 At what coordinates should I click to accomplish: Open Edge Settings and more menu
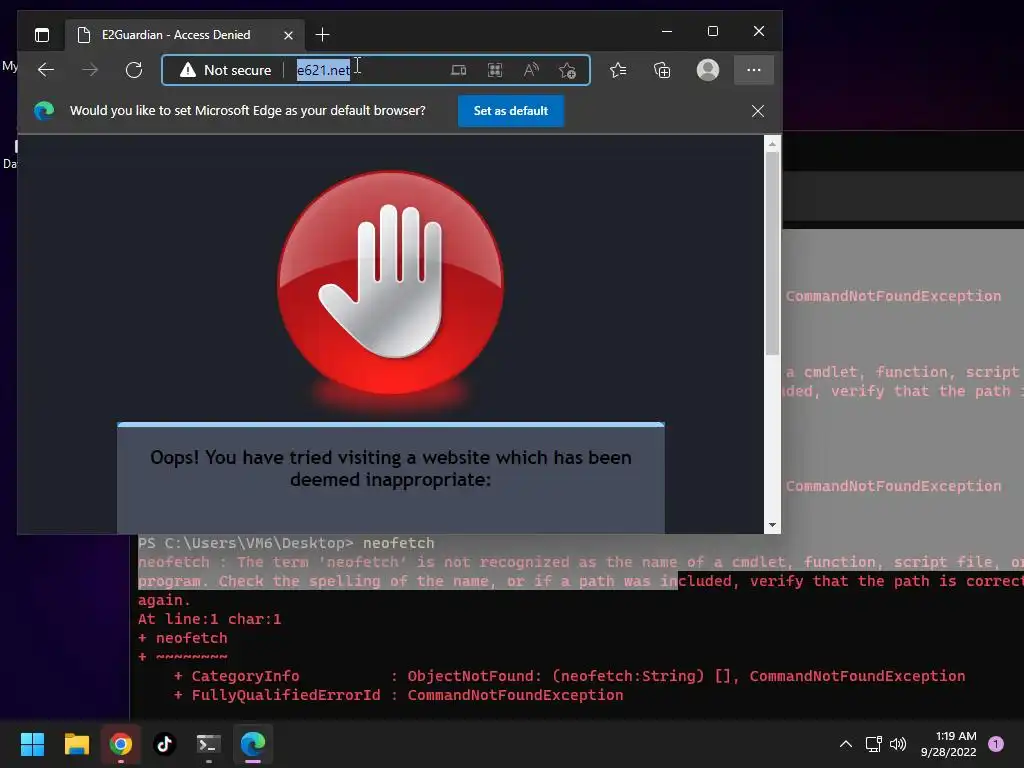[754, 70]
